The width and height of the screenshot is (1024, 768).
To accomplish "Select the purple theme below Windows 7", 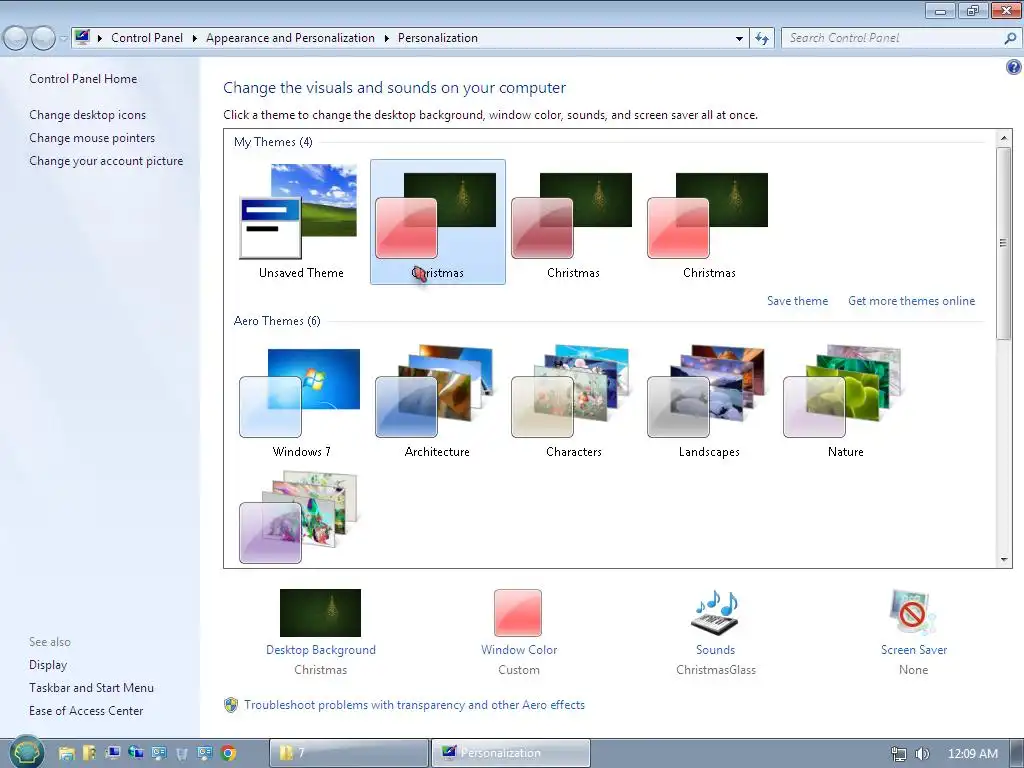I will [299, 517].
